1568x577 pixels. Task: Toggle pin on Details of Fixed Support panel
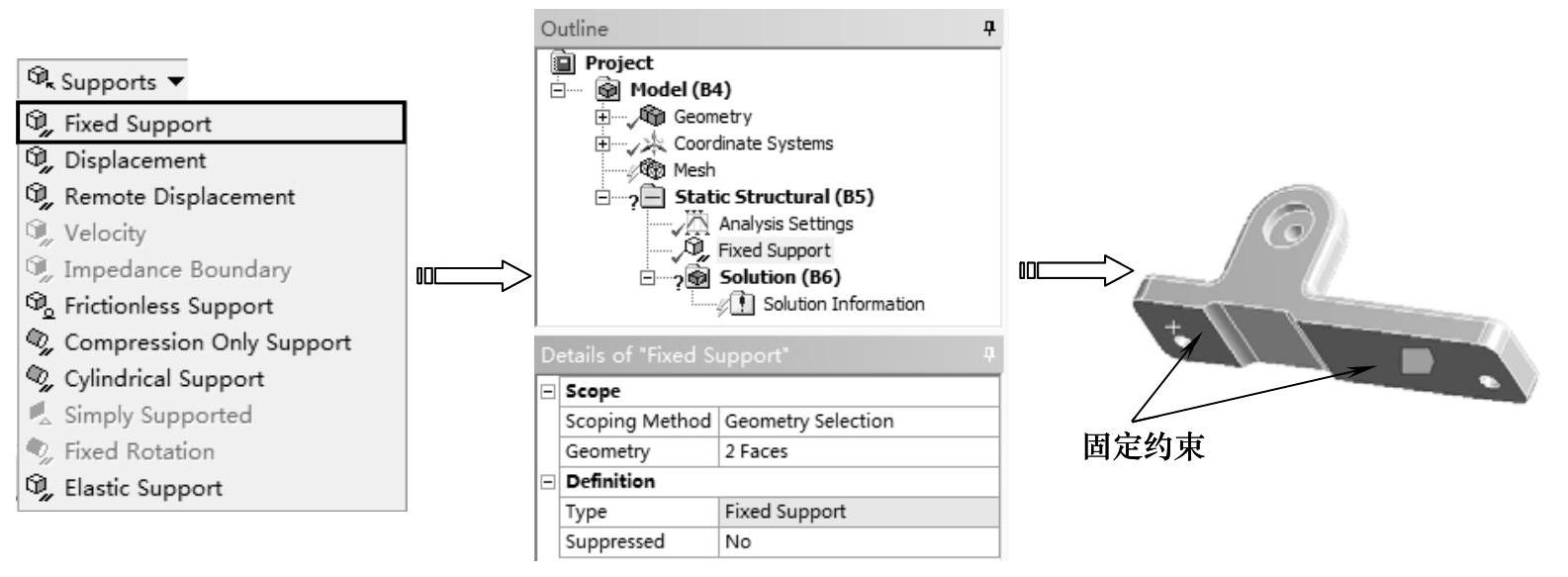click(x=988, y=354)
